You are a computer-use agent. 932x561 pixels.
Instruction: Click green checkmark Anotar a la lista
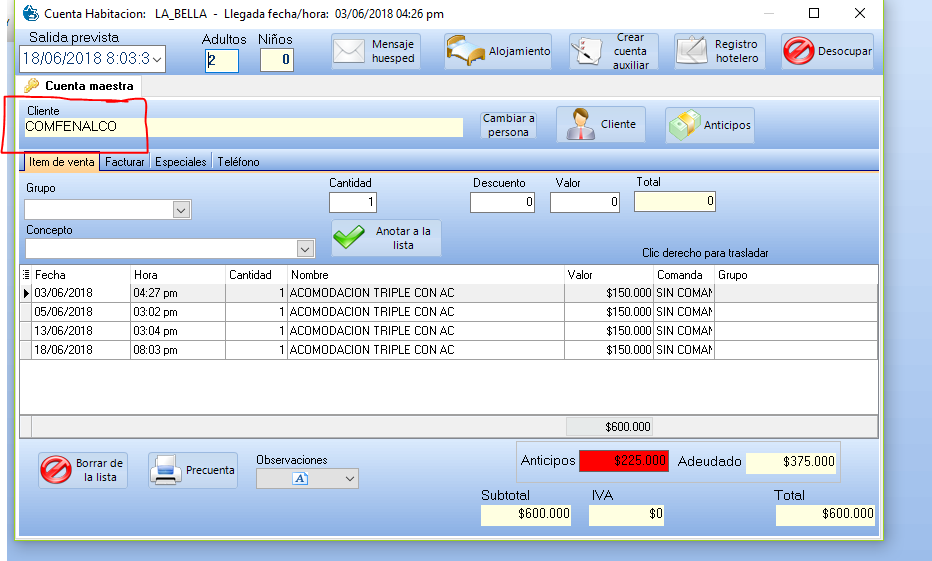click(x=351, y=238)
